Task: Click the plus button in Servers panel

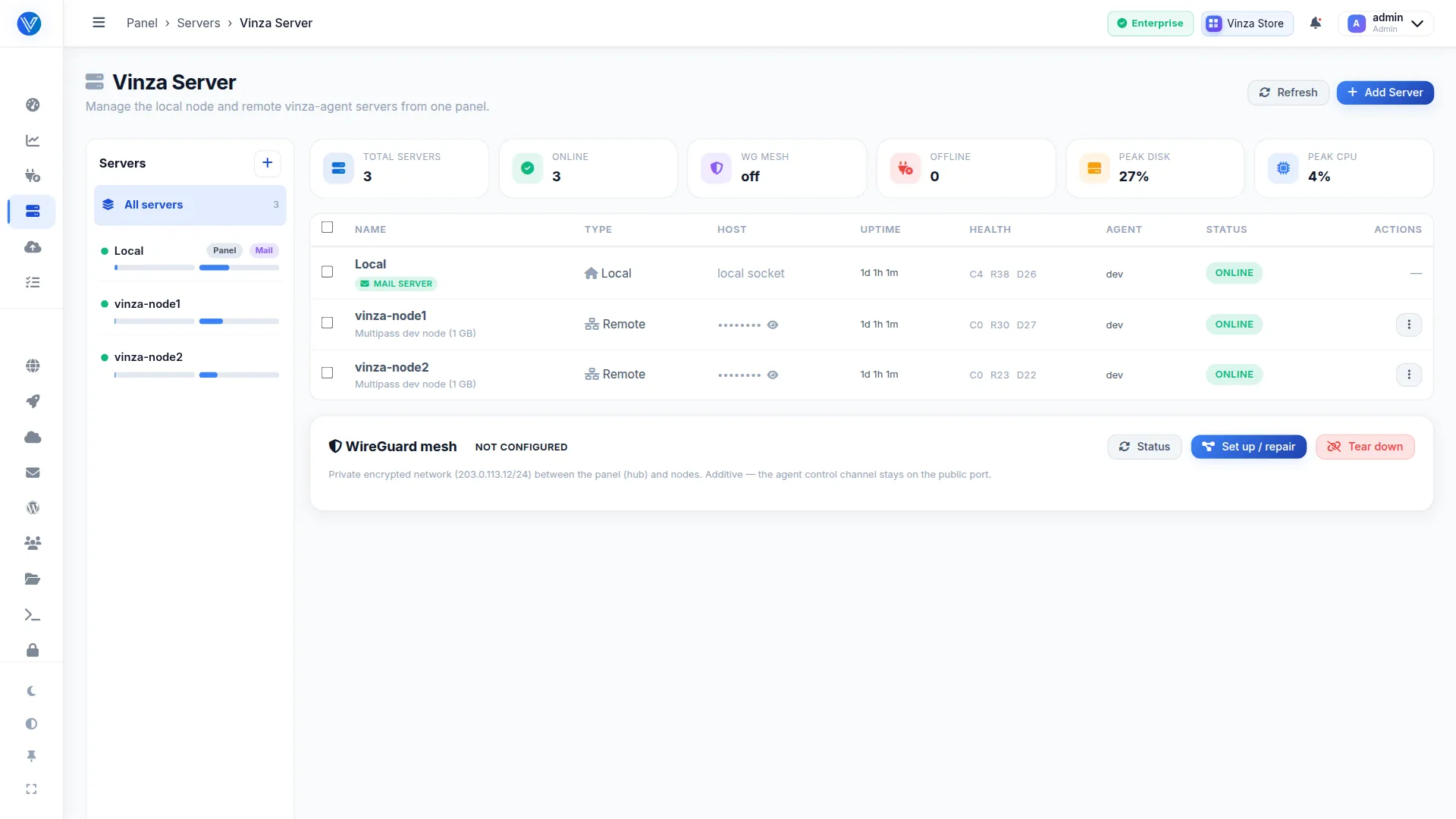Action: click(267, 163)
